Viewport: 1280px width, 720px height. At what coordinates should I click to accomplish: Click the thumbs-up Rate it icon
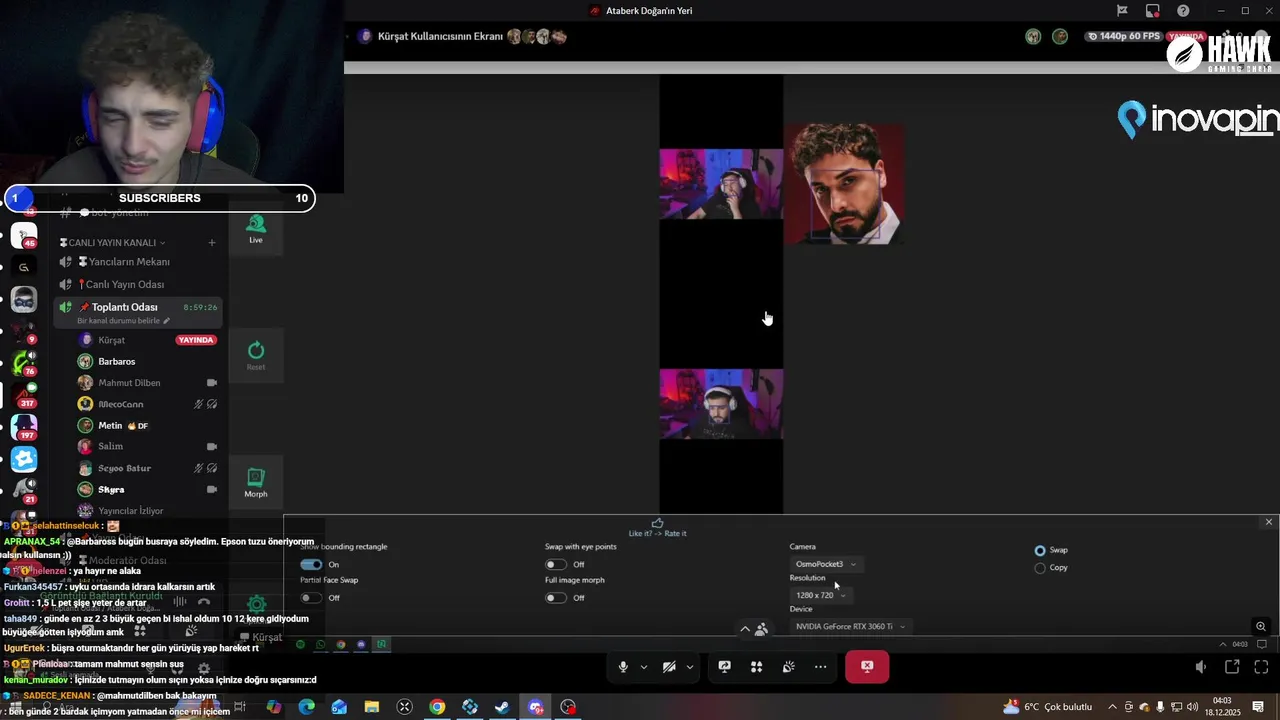[657, 523]
